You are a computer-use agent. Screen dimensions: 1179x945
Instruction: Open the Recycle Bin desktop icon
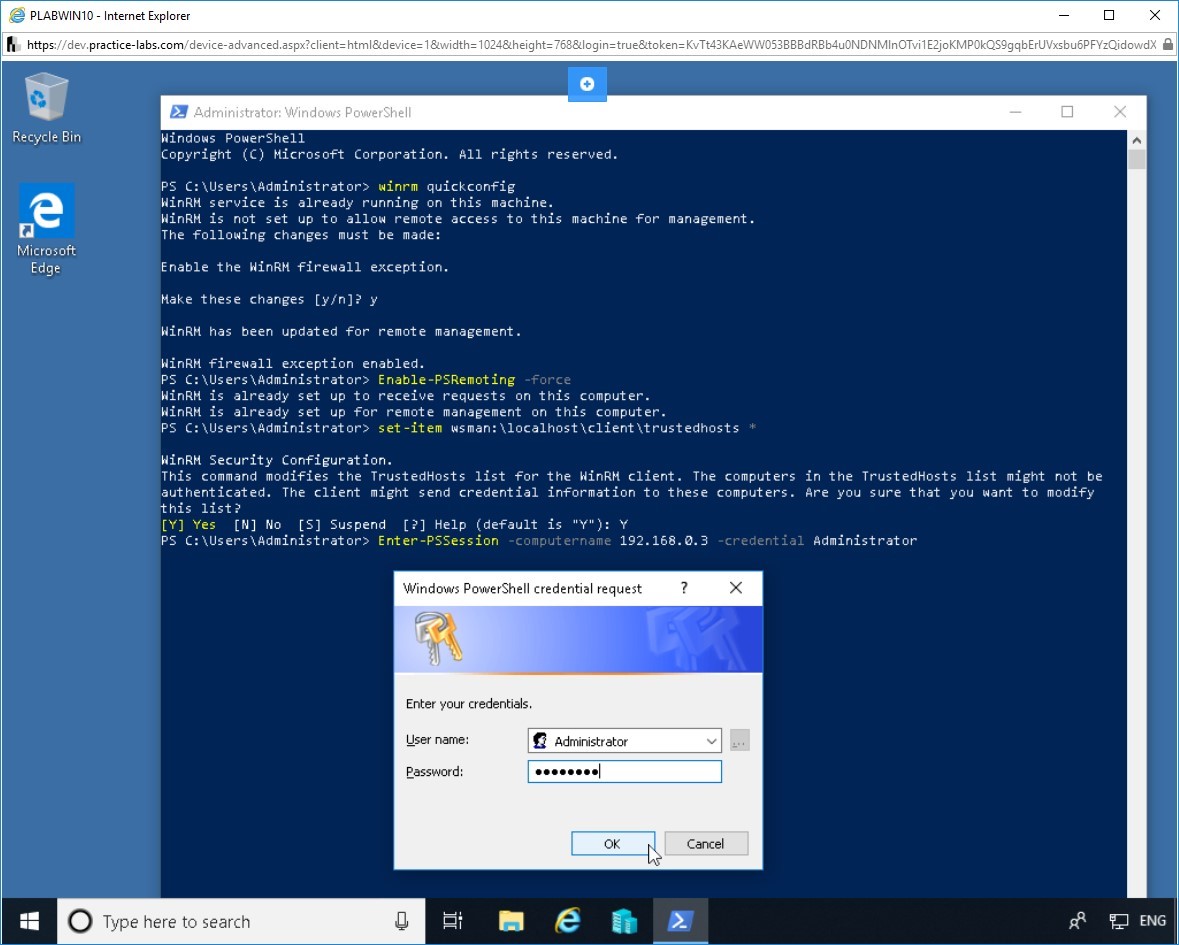[46, 108]
